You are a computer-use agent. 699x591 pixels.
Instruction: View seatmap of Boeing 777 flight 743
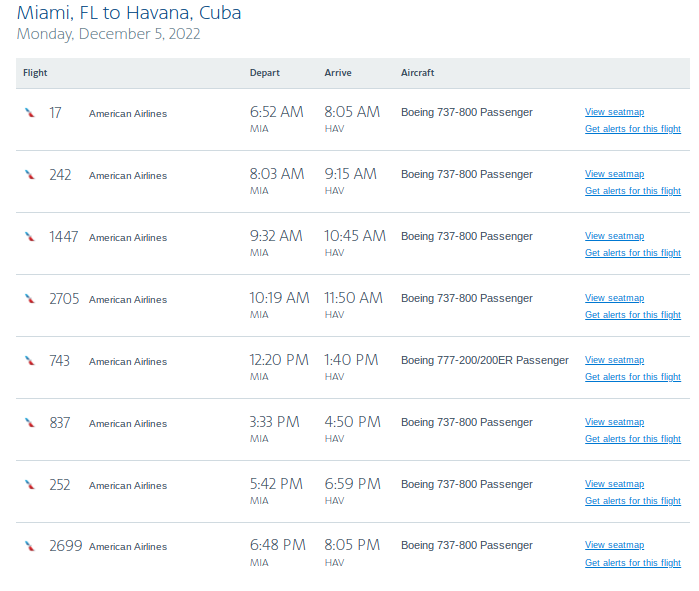click(x=614, y=360)
